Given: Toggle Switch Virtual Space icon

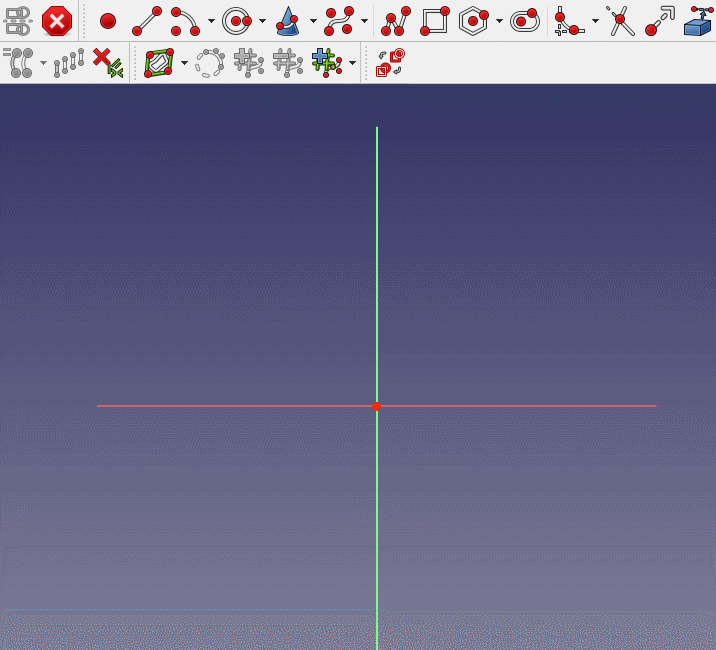Looking at the screenshot, I should [390, 63].
